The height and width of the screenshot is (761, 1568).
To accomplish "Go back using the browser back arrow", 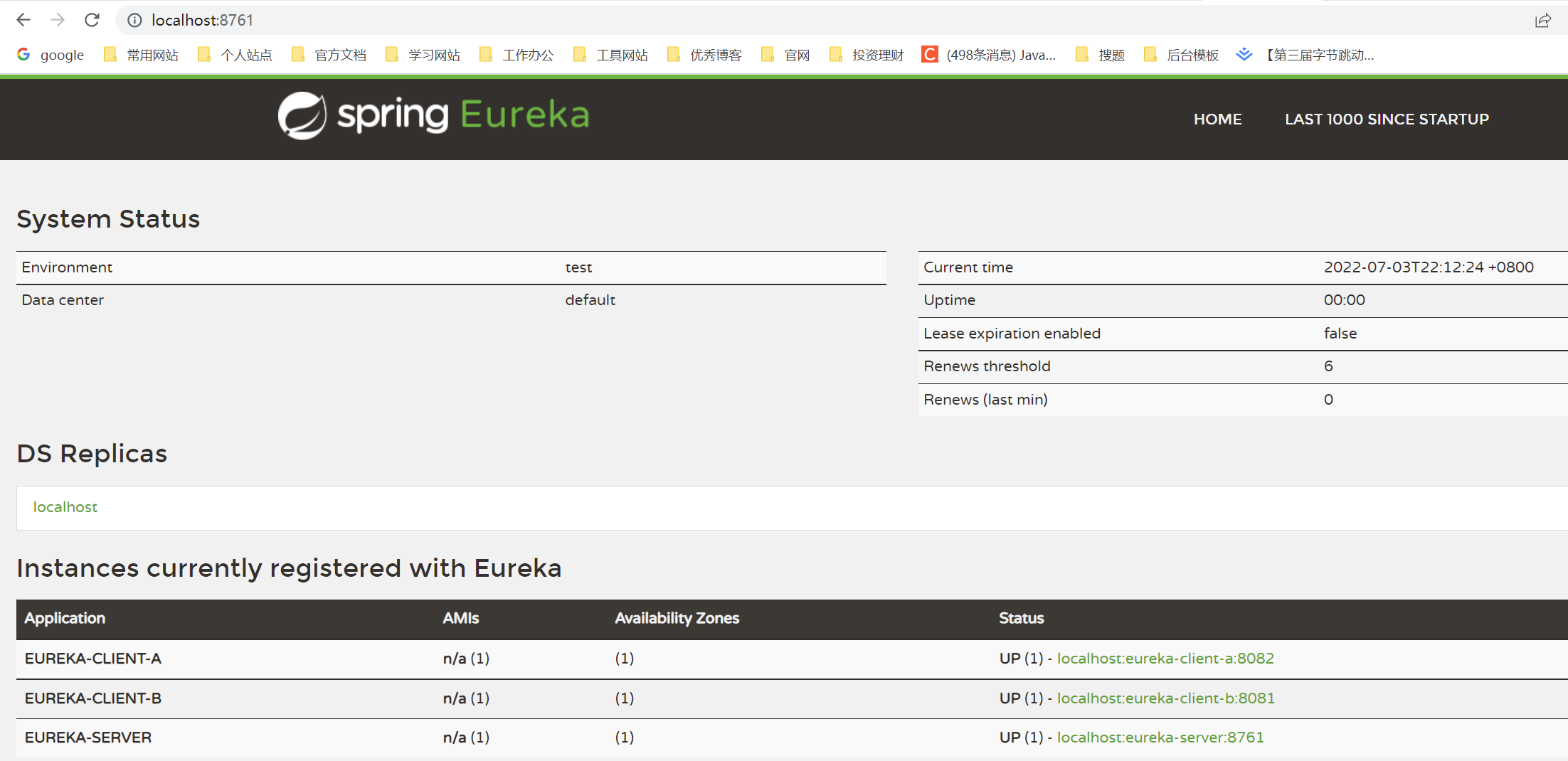I will [23, 20].
